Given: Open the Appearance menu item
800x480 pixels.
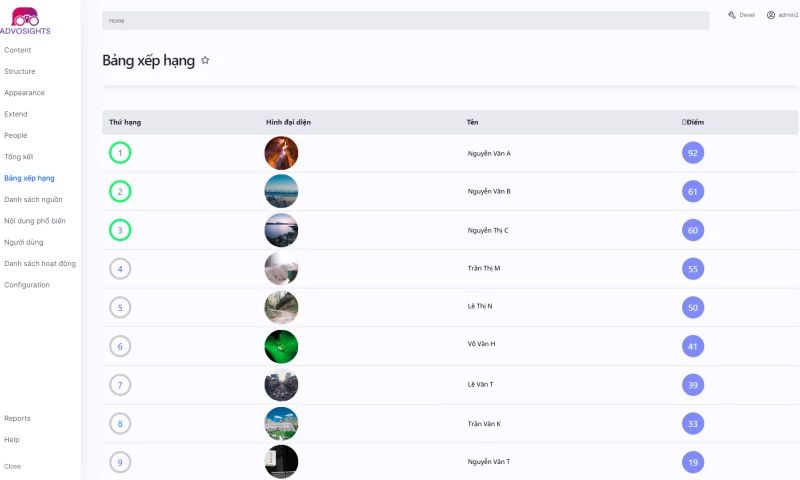Looking at the screenshot, I should tap(24, 93).
